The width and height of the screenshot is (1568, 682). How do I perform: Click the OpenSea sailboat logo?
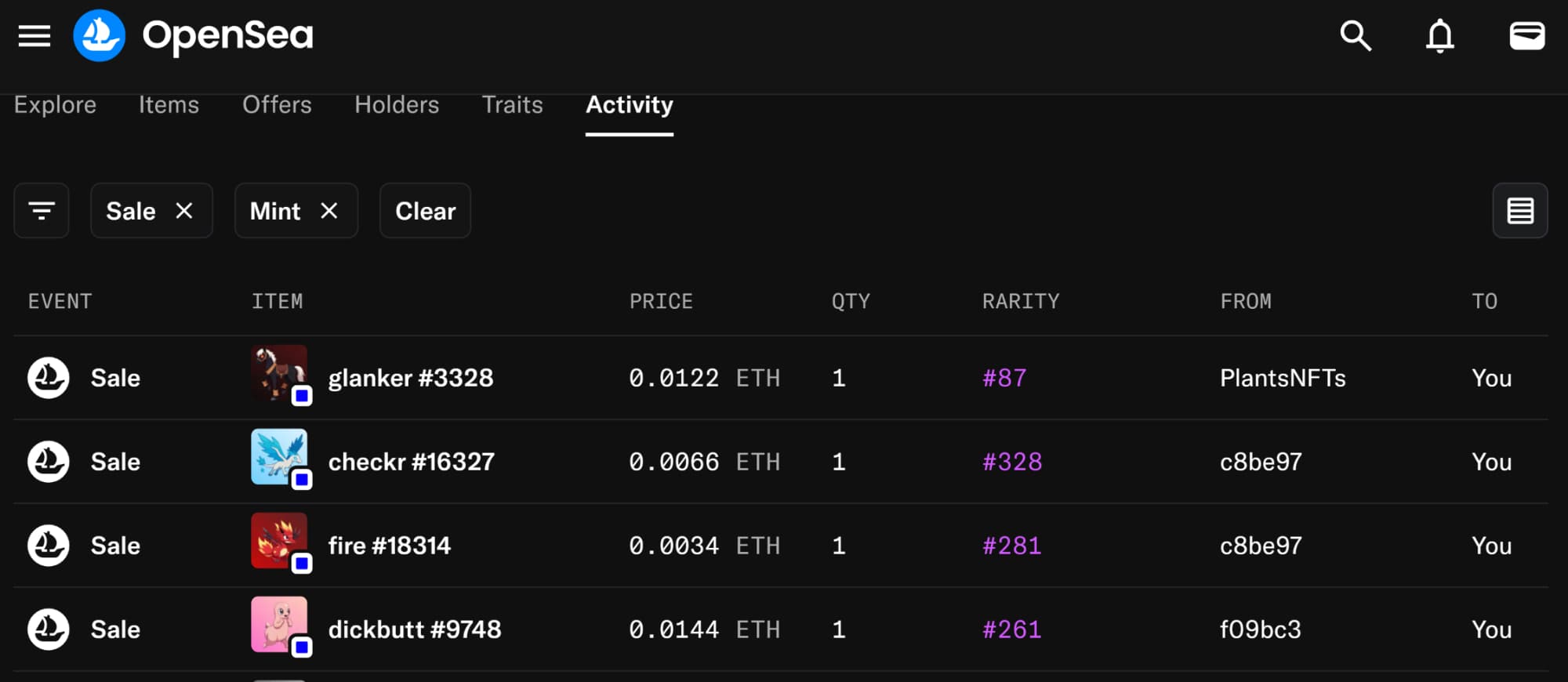click(x=100, y=35)
